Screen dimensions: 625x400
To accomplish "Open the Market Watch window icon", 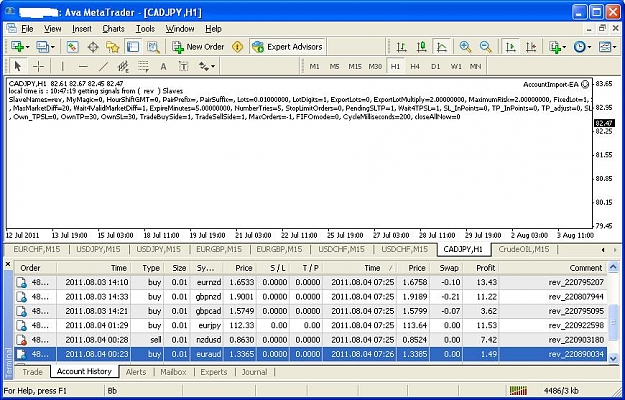I will tap(72, 47).
